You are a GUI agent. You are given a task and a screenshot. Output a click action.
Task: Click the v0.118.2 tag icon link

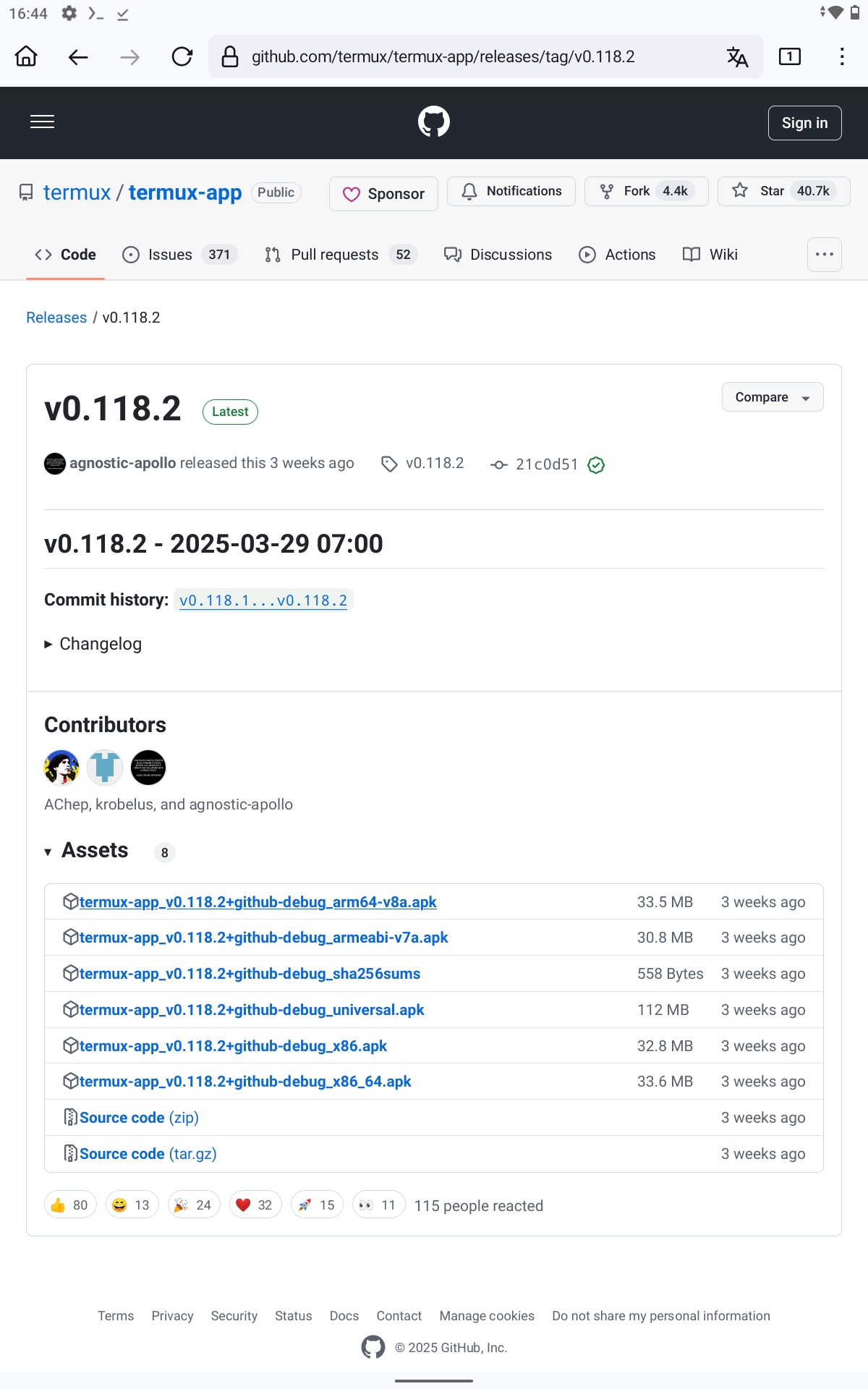tap(422, 464)
